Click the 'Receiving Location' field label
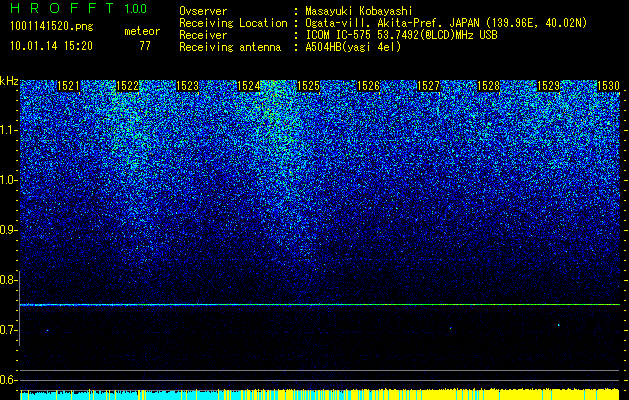This screenshot has width=629, height=400. [233, 23]
